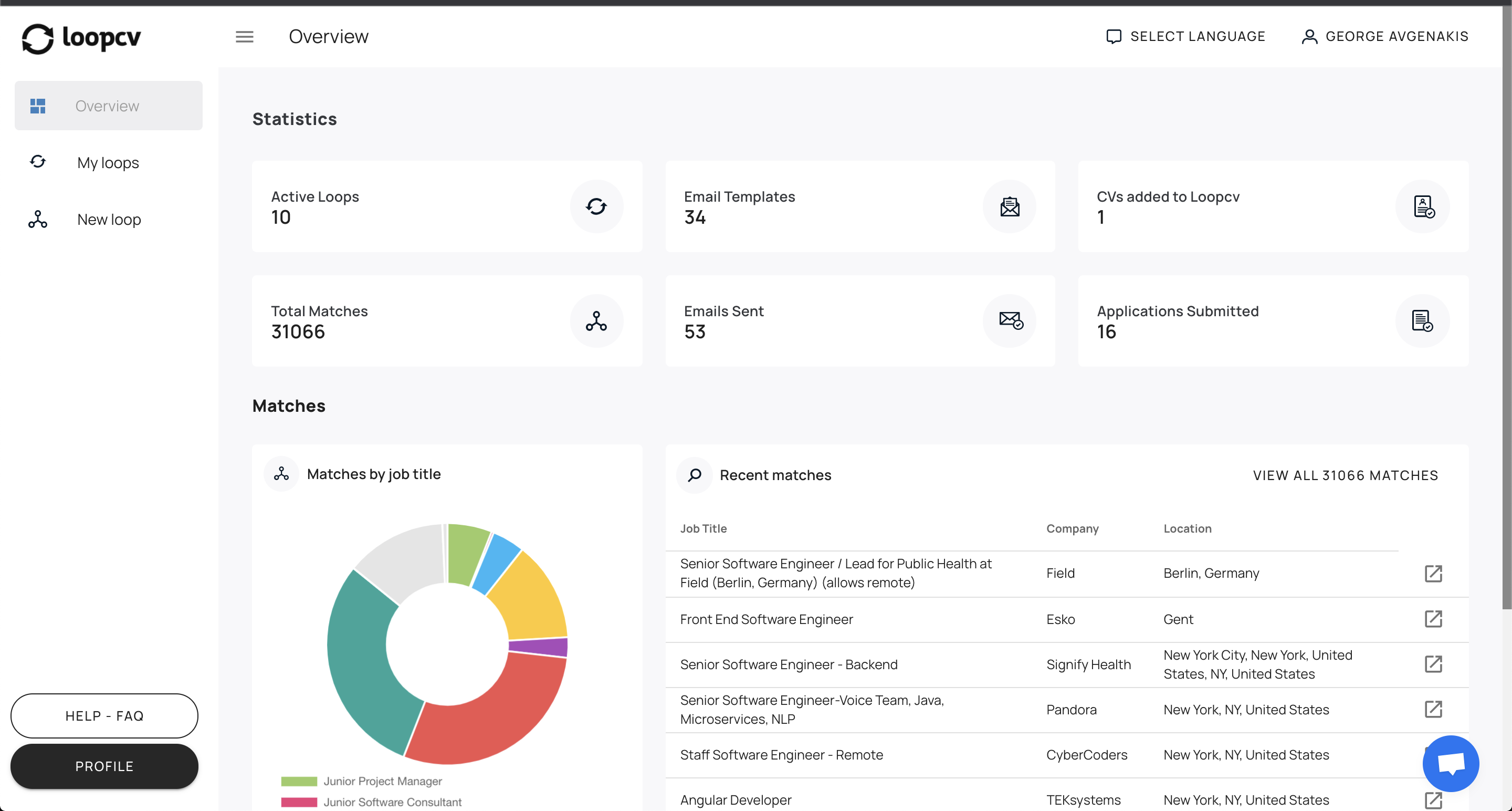This screenshot has height=811, width=1512.
Task: Click the loopcv logo
Action: pyautogui.click(x=81, y=38)
